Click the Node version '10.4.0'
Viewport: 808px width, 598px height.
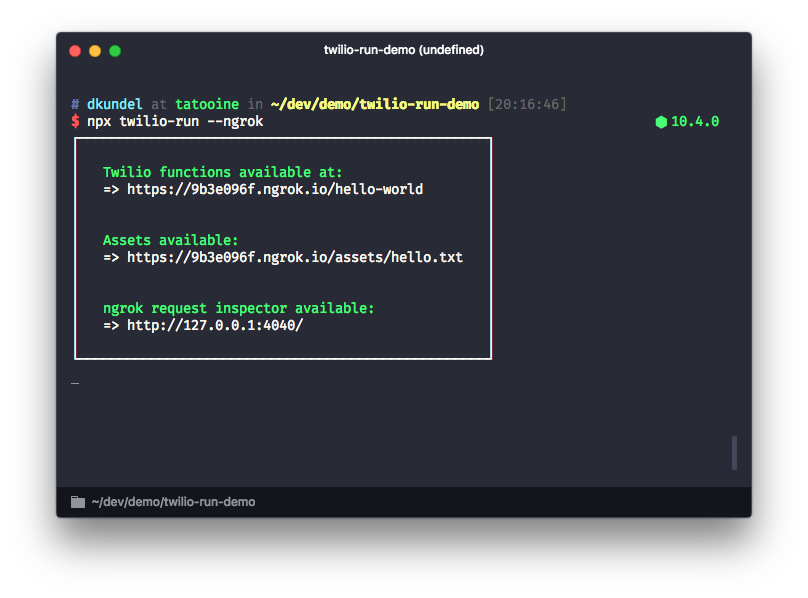coord(695,122)
